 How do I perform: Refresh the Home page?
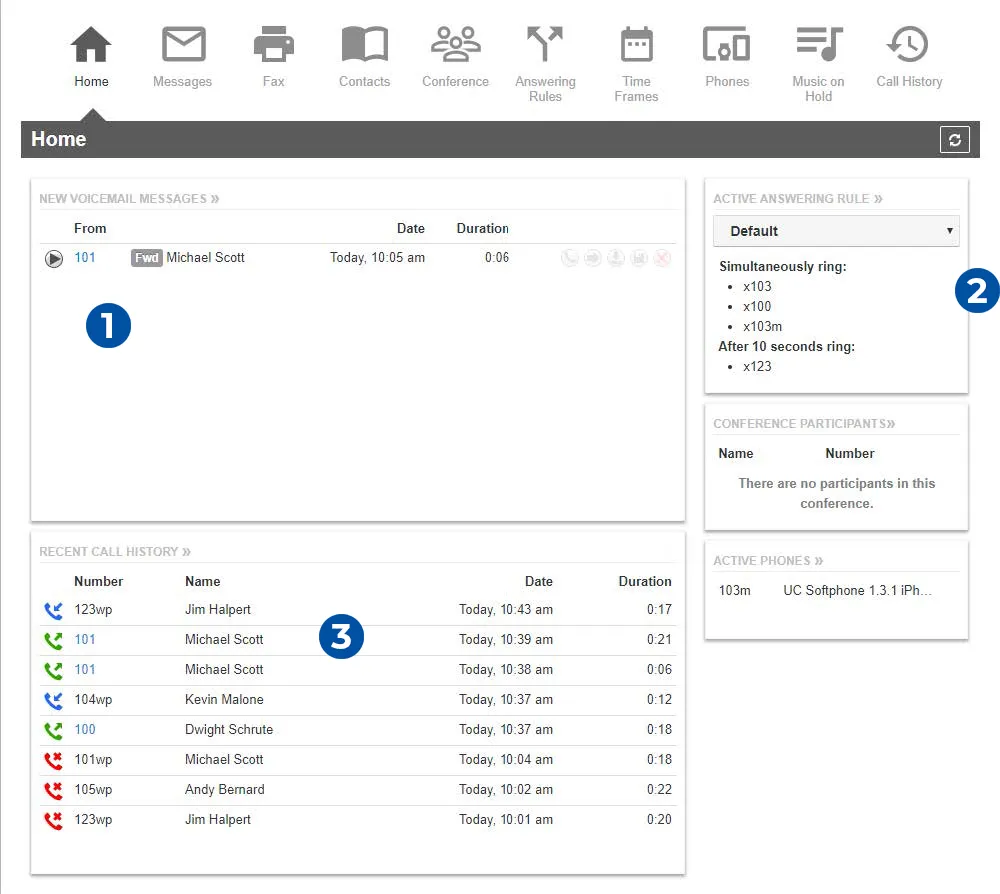[x=955, y=140]
